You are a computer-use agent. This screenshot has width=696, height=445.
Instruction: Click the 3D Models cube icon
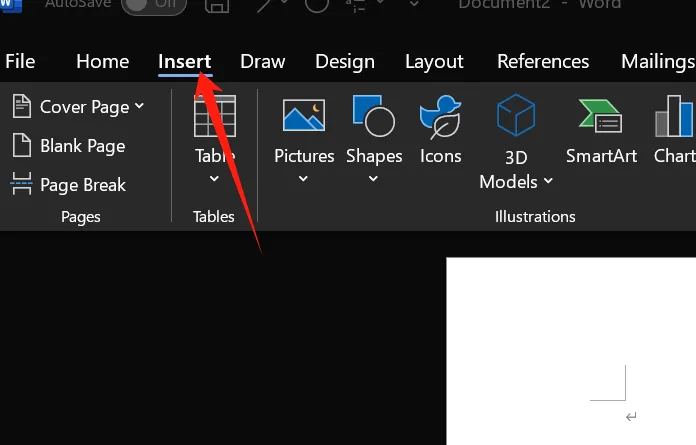click(x=516, y=116)
